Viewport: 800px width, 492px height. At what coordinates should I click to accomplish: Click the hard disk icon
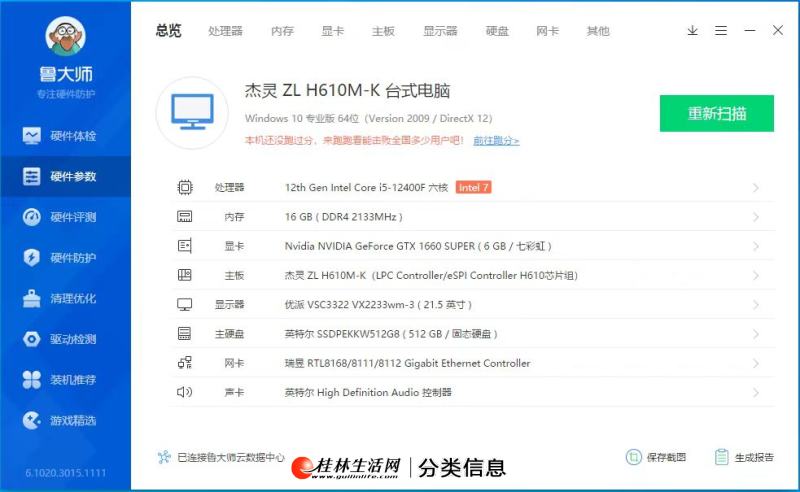[x=185, y=334]
